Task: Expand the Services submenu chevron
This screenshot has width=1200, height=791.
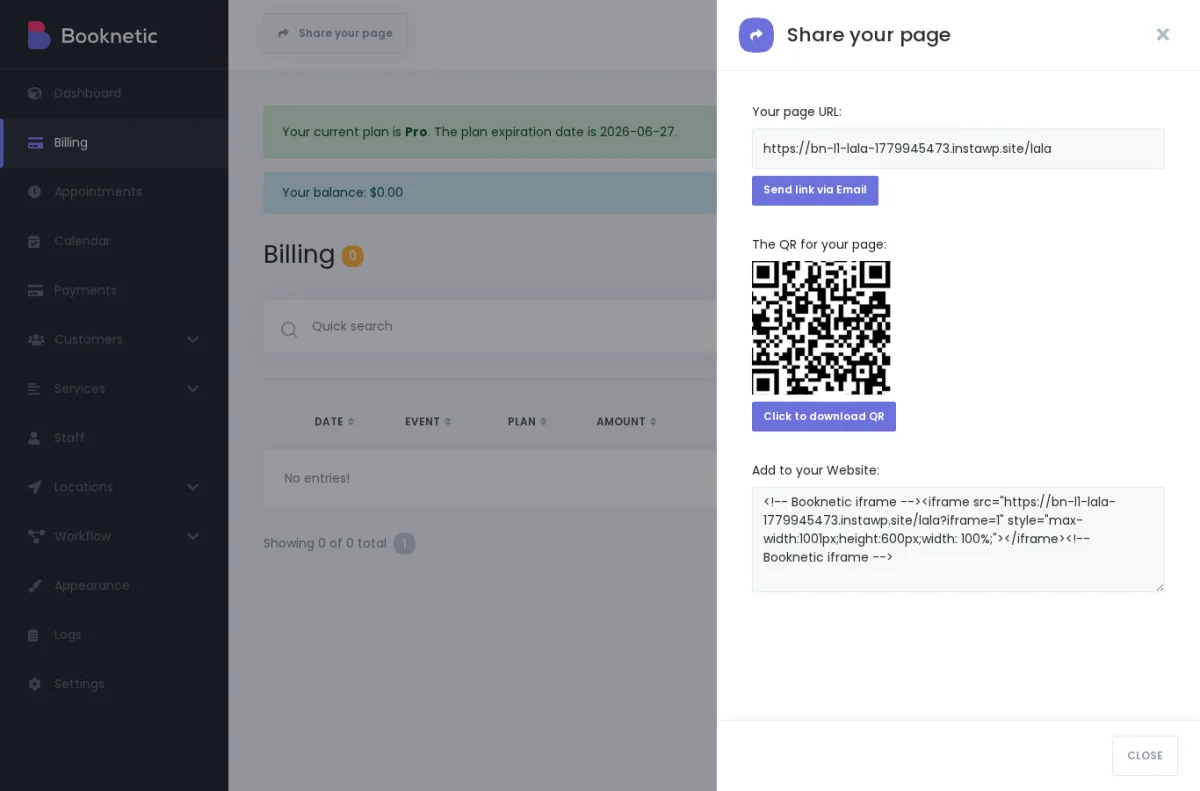Action: coord(193,388)
